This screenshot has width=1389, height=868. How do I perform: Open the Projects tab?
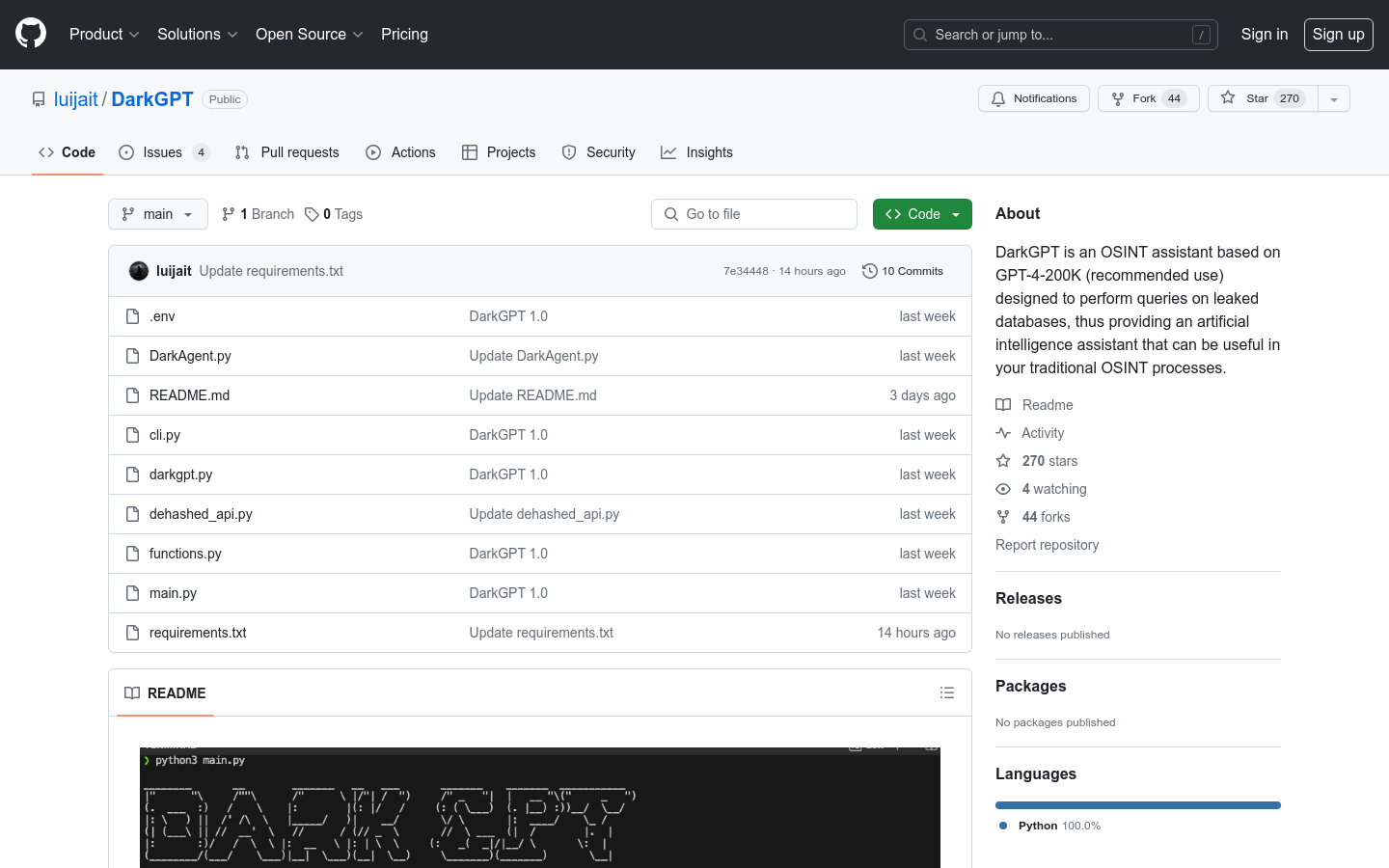coord(499,152)
